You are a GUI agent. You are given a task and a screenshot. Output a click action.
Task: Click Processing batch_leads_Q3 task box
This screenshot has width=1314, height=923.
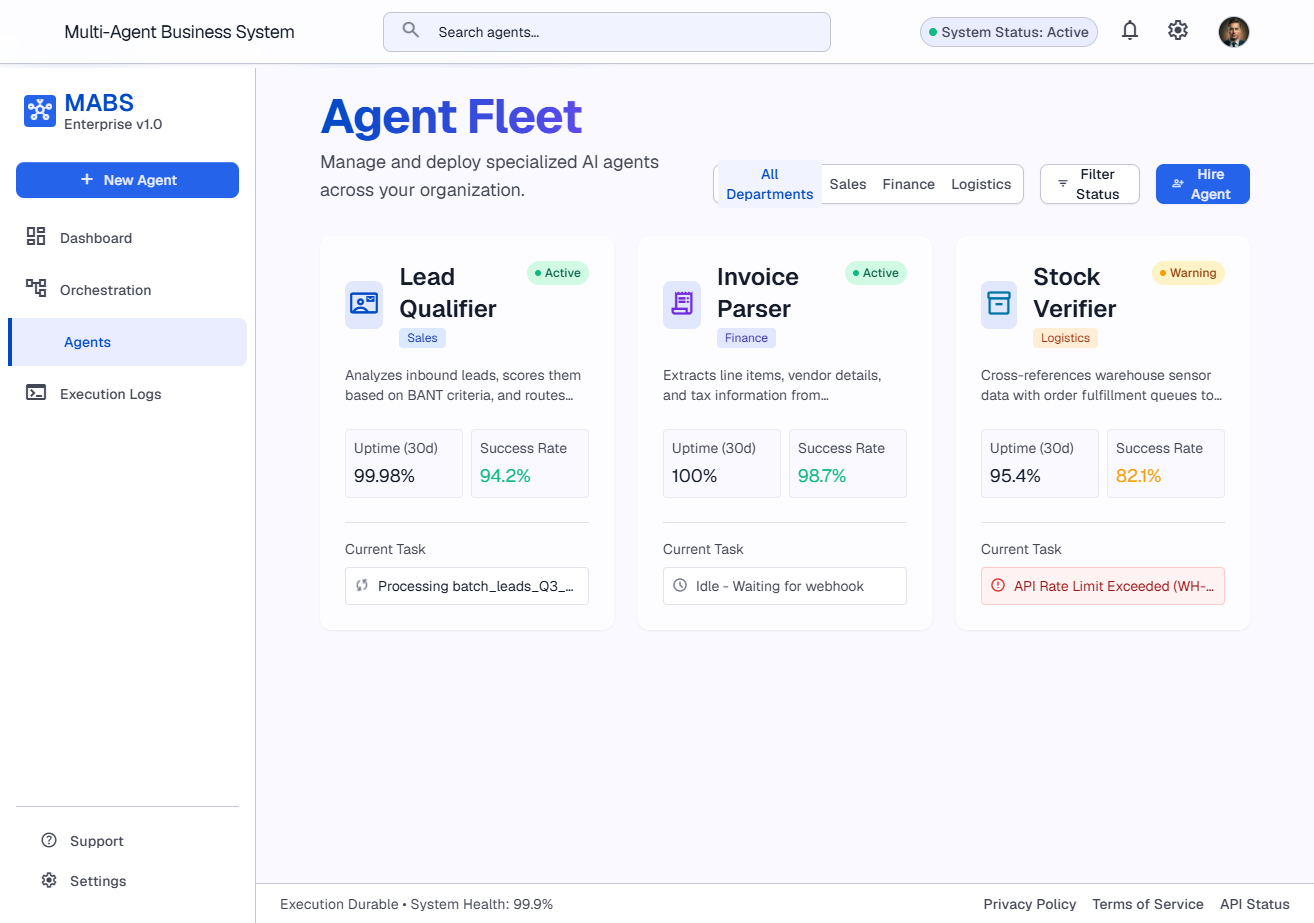(467, 586)
